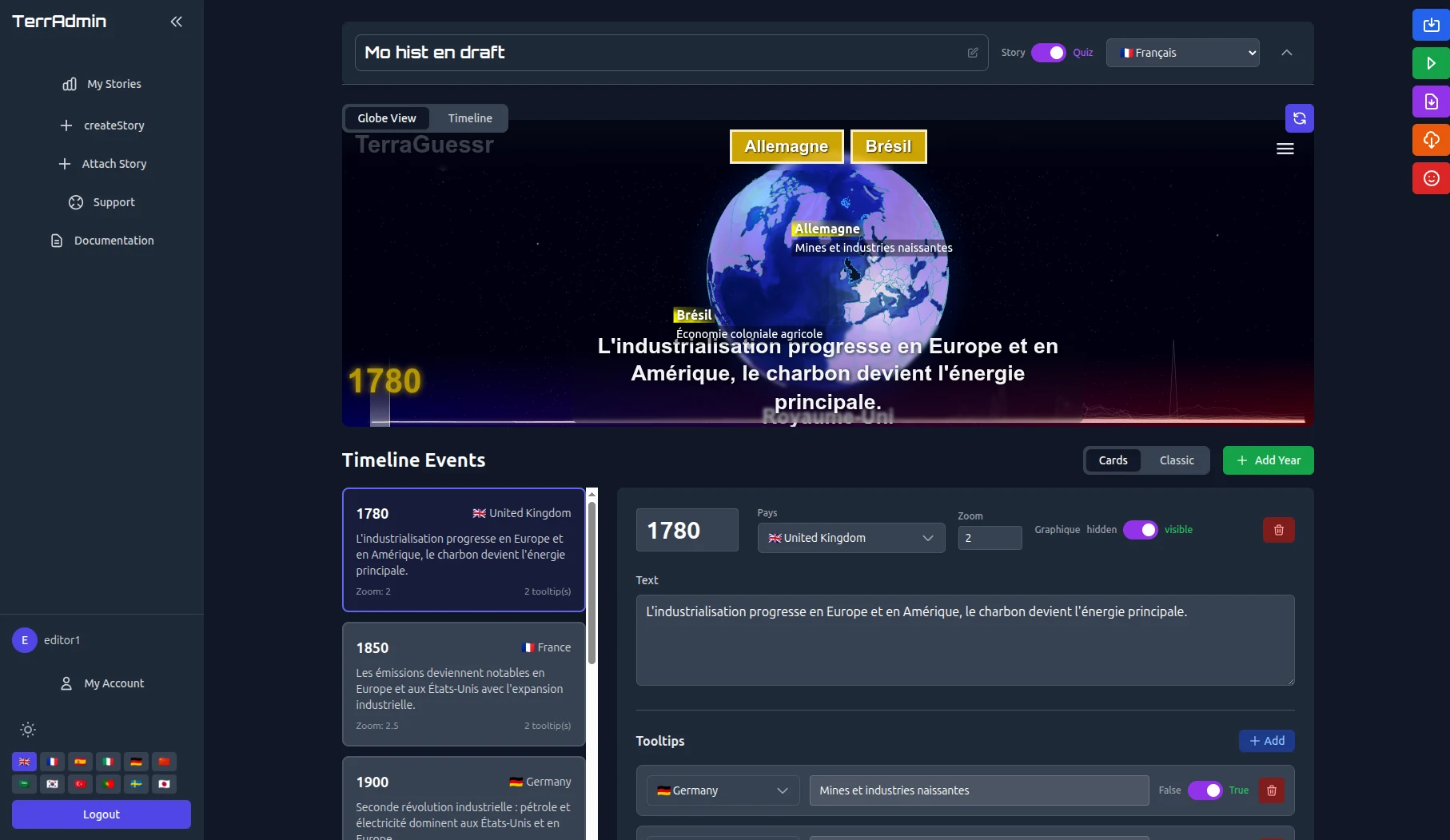Viewport: 1450px width, 840px height.
Task: Toggle the Story/Quiz switch
Action: tap(1048, 53)
